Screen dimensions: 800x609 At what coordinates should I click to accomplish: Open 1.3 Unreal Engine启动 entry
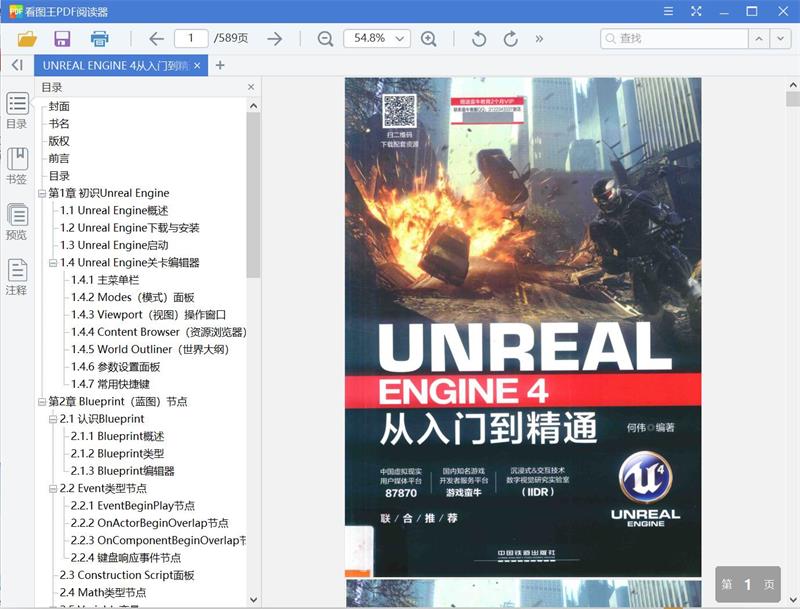tap(114, 245)
